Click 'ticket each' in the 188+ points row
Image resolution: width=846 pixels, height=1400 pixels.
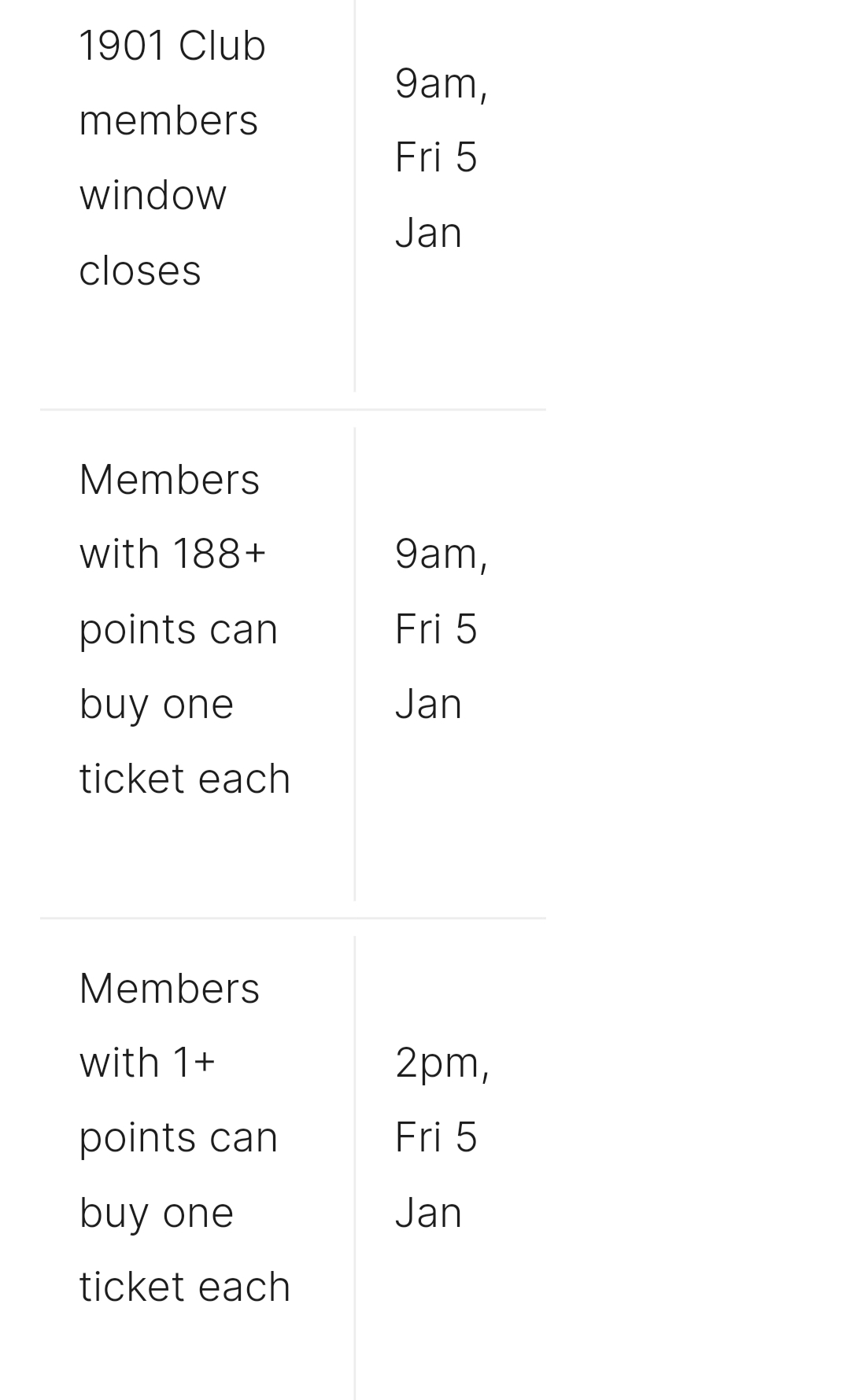185,779
